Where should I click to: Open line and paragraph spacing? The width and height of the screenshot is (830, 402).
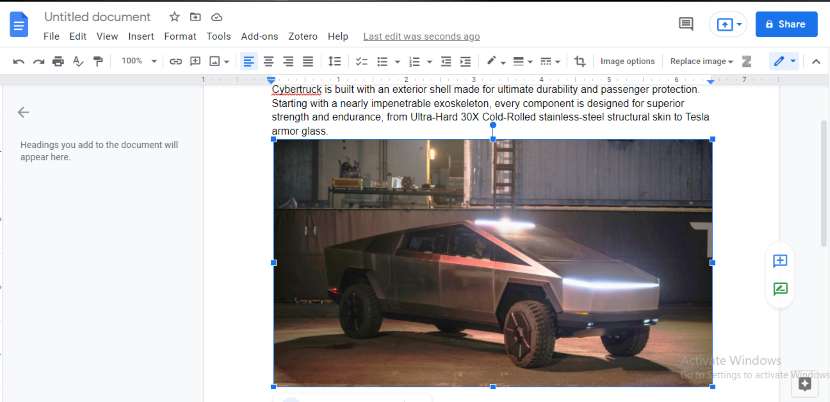pos(335,61)
